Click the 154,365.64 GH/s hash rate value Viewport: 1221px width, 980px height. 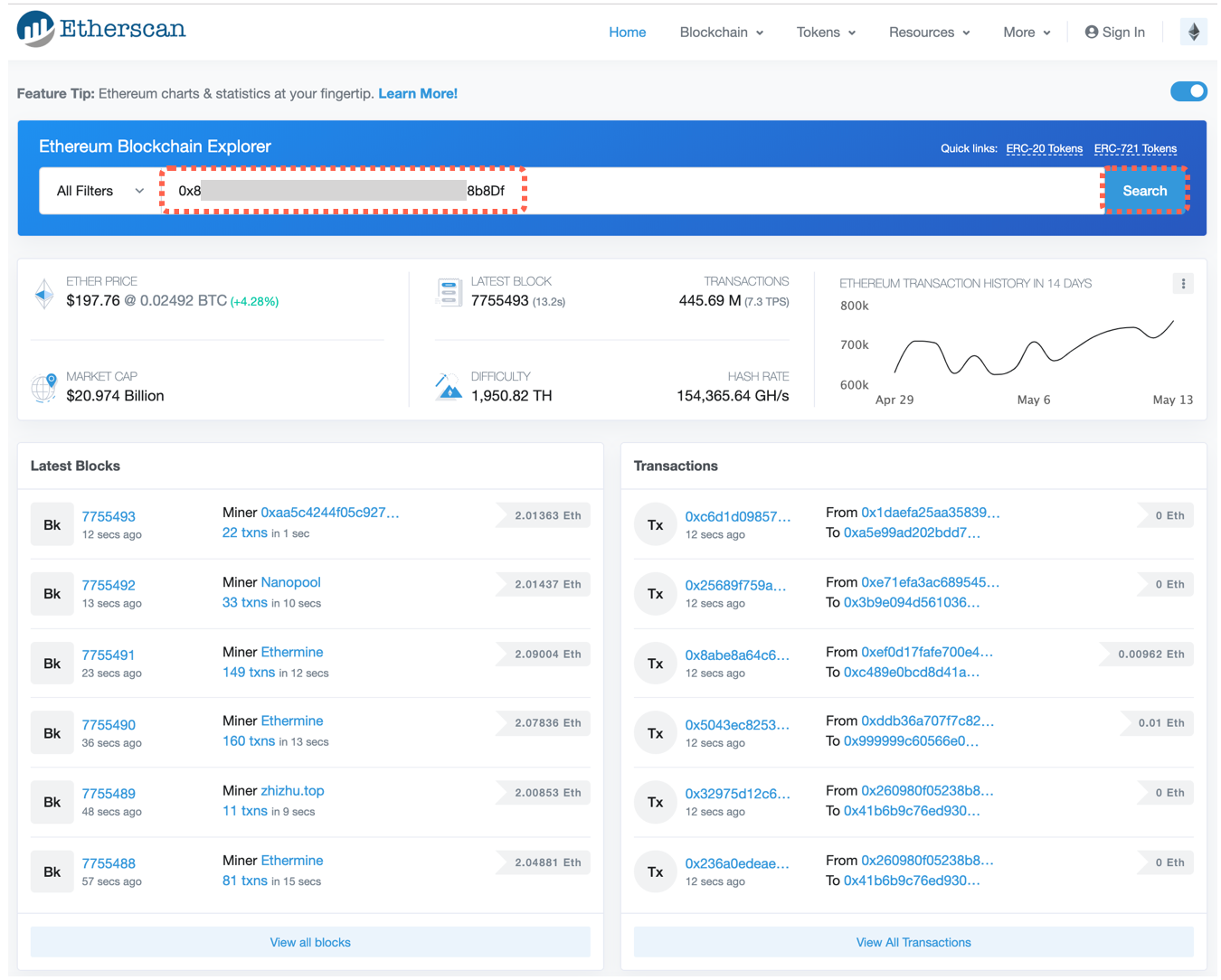pyautogui.click(x=733, y=396)
